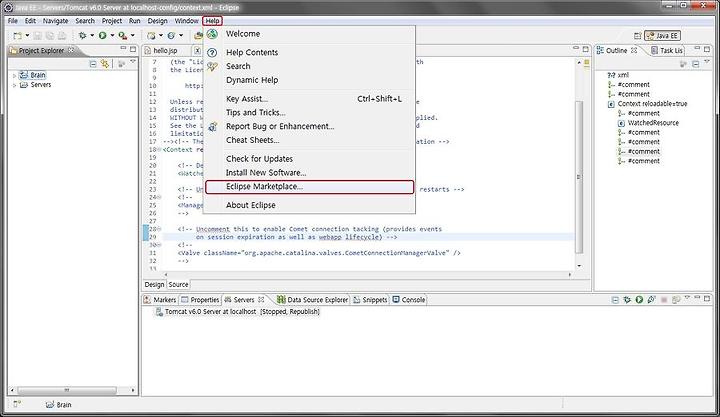Expand the Servers tree node
The image size is (720, 417).
pyautogui.click(x=14, y=85)
